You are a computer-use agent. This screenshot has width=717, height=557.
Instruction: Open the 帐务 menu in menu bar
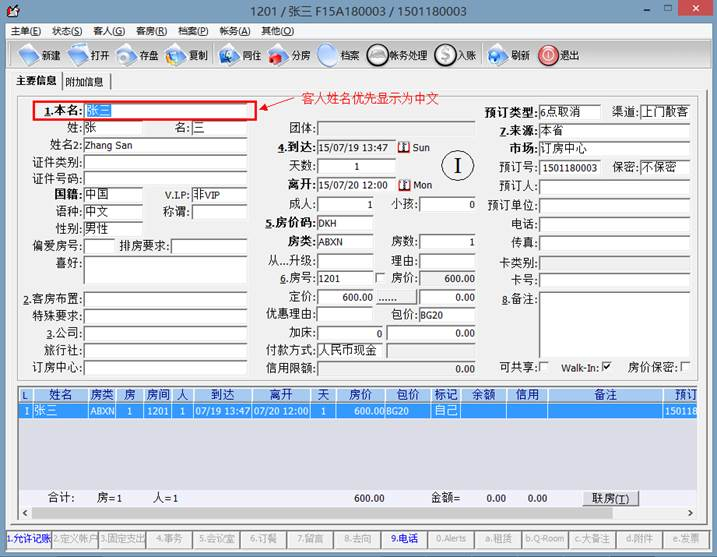click(x=234, y=31)
